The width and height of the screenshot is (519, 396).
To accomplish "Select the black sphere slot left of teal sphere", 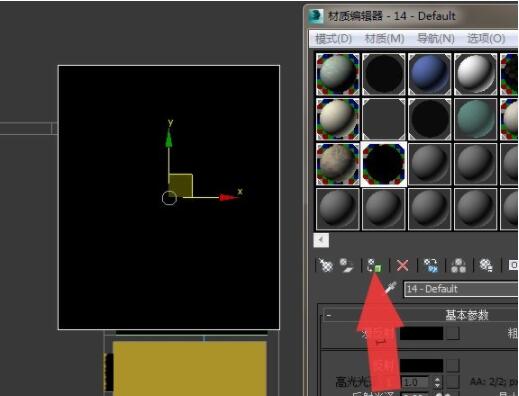I will (x=430, y=119).
